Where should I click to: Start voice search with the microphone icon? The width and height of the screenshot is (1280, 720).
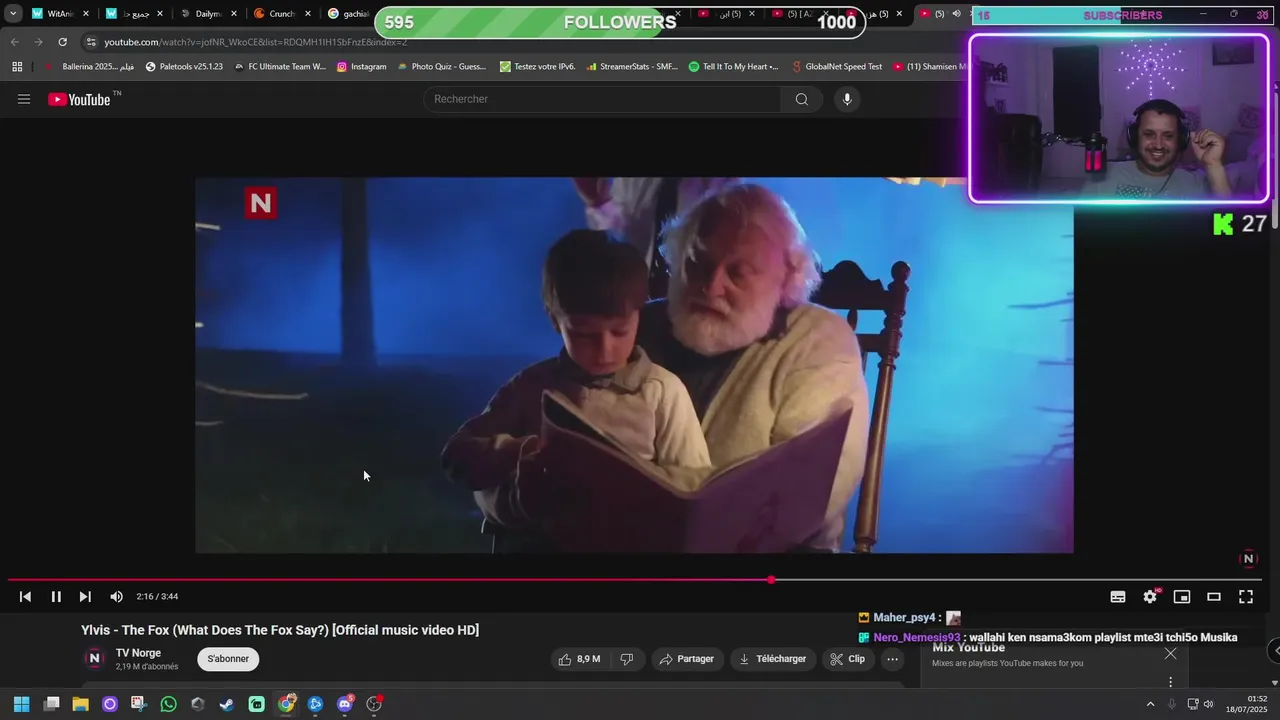point(847,99)
